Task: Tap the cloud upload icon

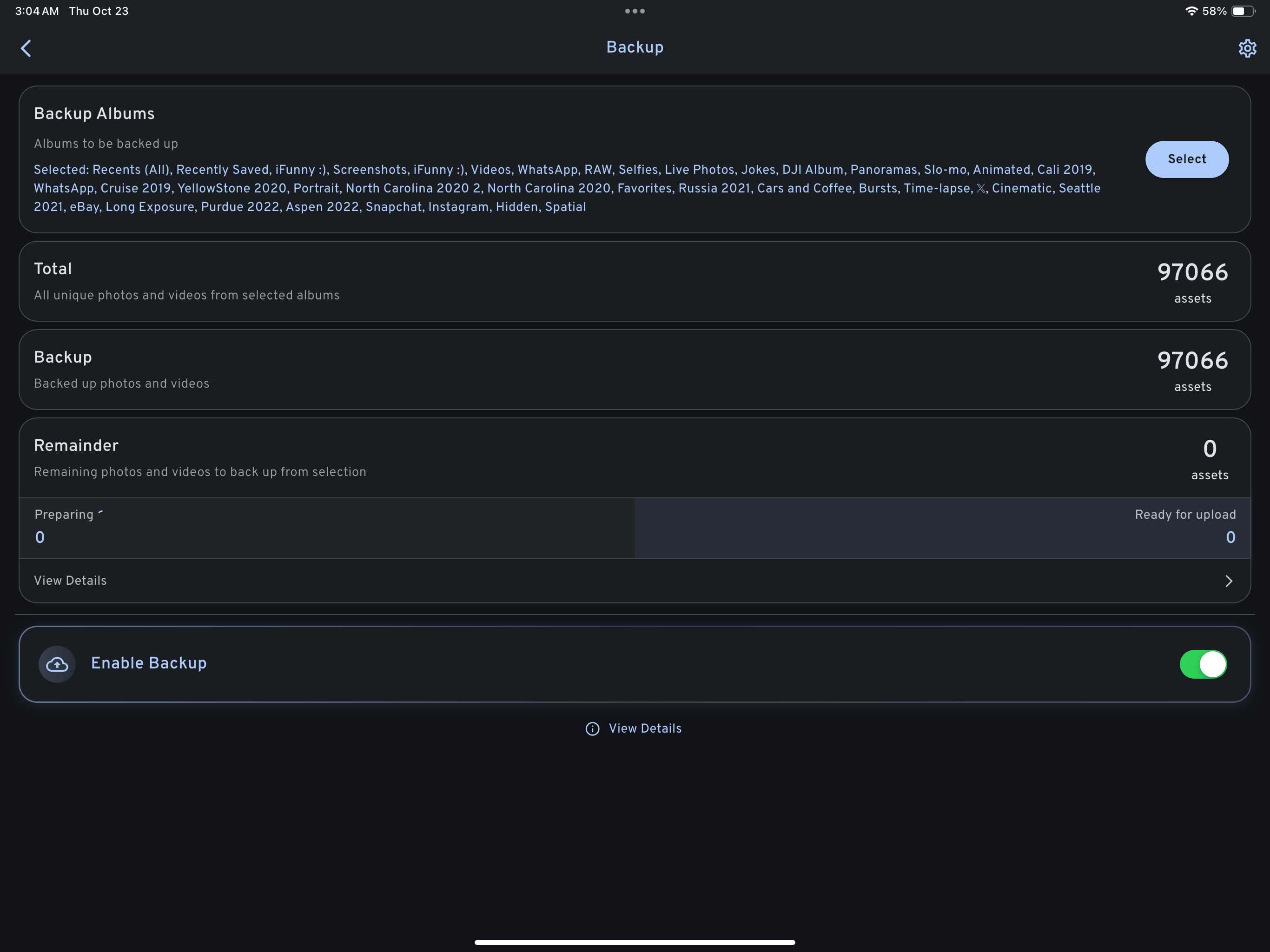Action: pos(57,664)
